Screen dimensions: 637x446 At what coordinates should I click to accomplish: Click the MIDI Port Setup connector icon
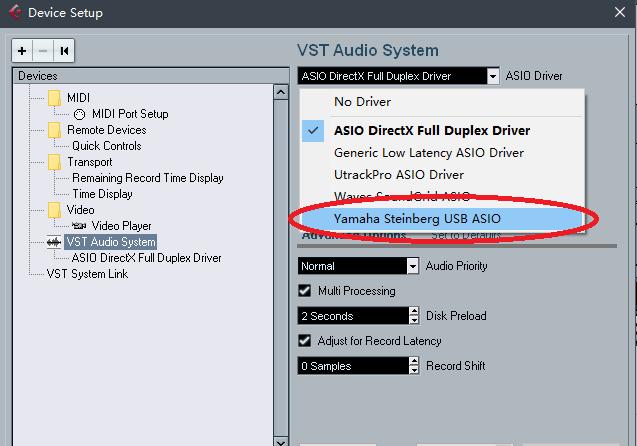point(80,114)
